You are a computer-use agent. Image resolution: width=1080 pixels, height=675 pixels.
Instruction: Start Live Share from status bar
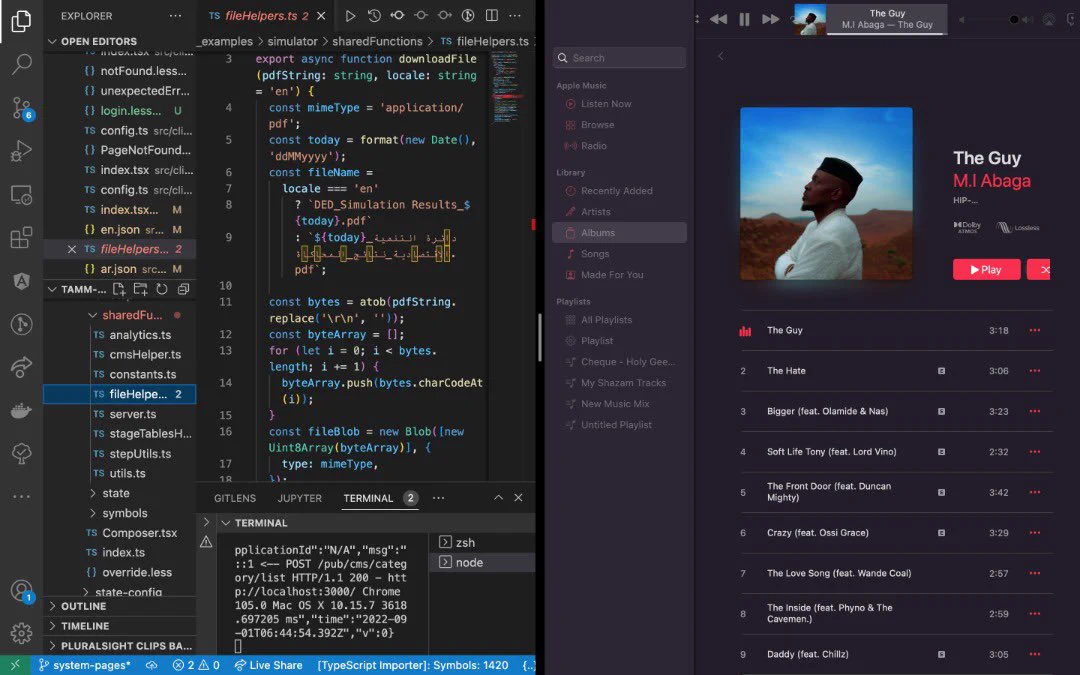coord(268,665)
